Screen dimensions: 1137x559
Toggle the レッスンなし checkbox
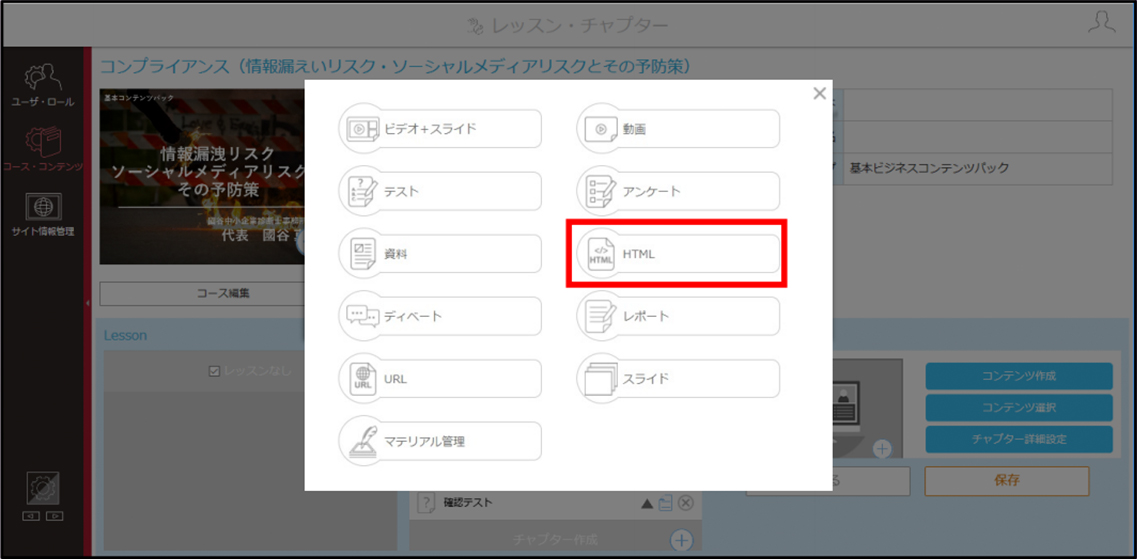(214, 371)
